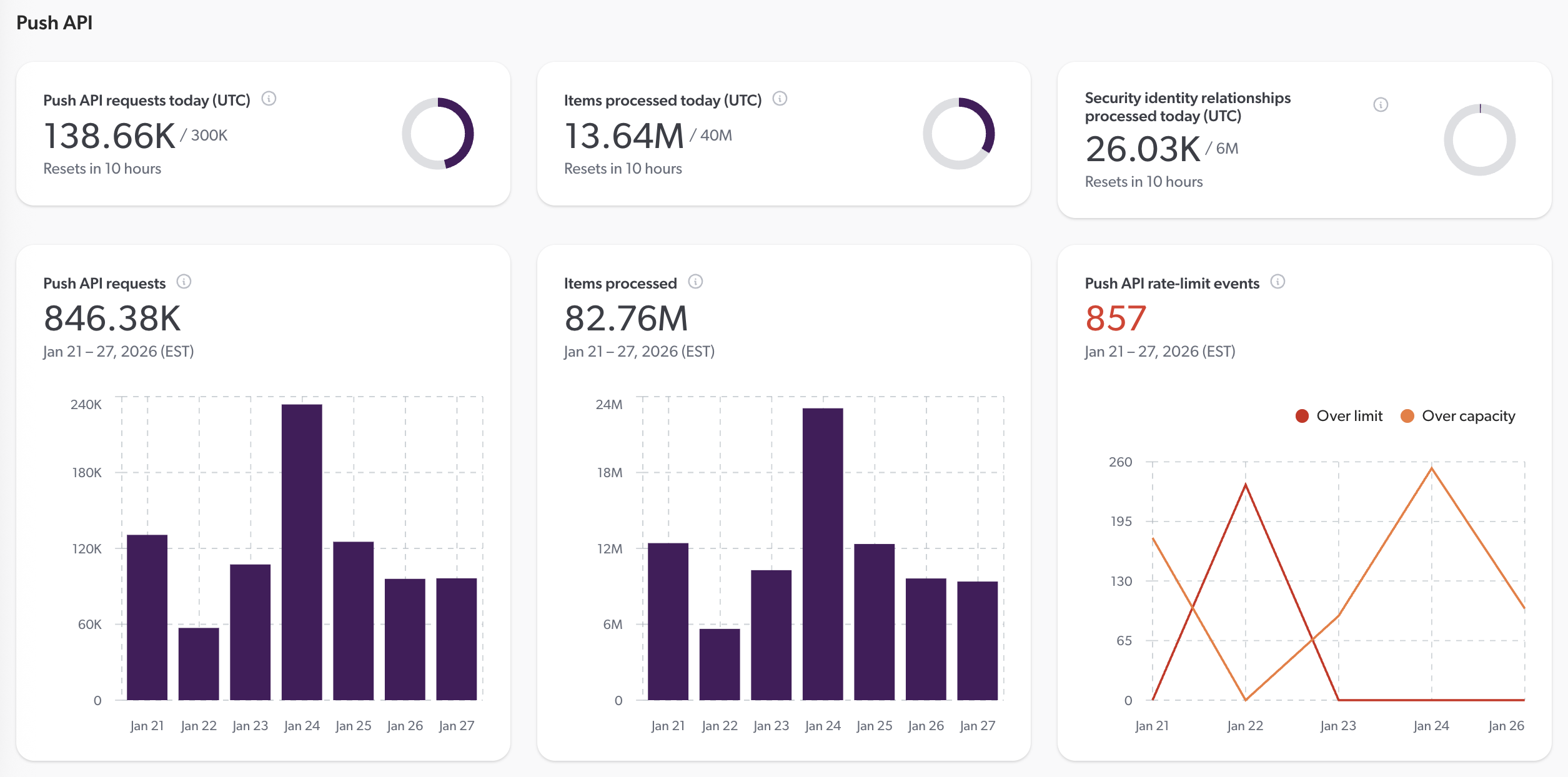This screenshot has width=1568, height=777.
Task: Click the info icon next to Items processed today
Action: pos(779,99)
